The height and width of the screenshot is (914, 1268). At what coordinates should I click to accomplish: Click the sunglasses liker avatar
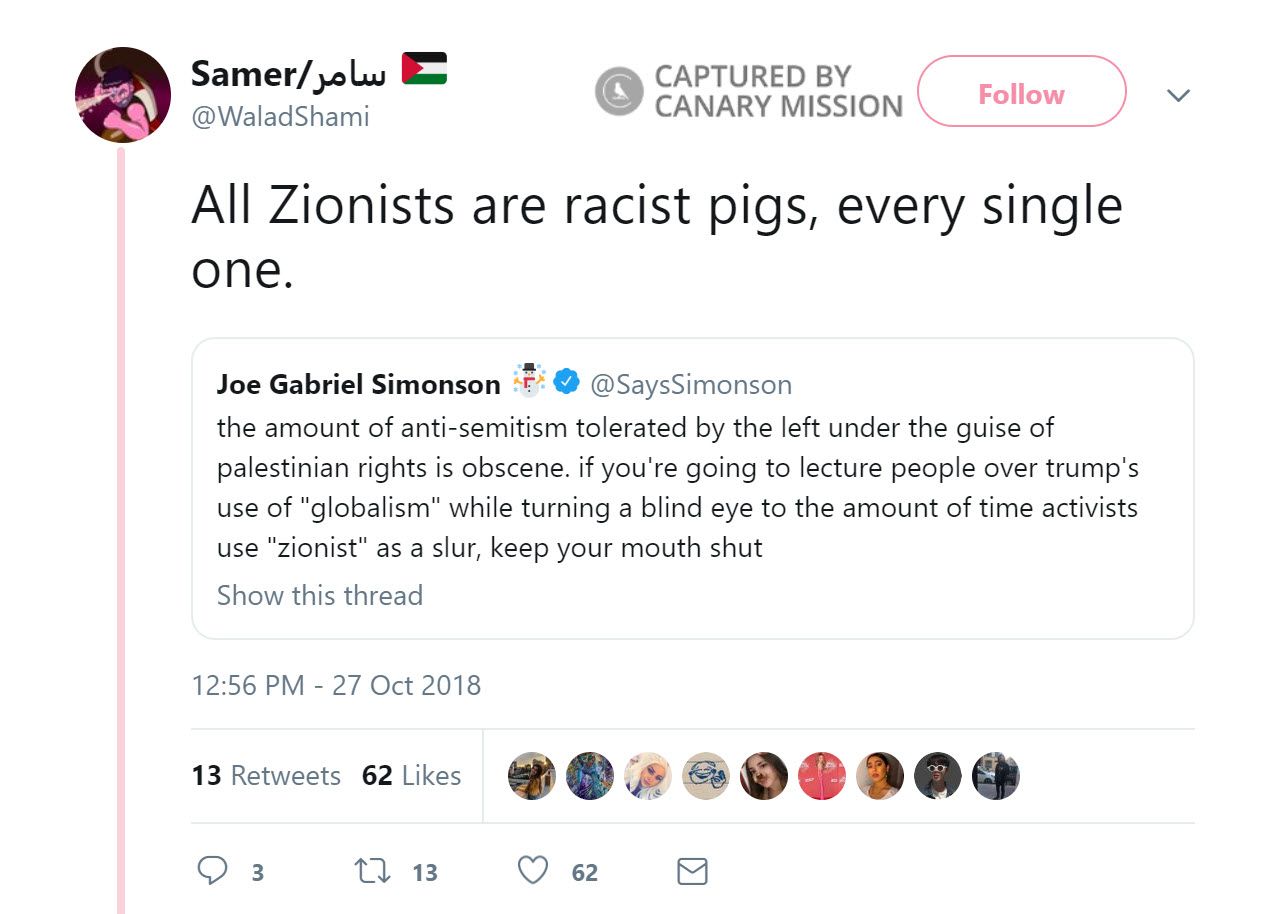coord(937,776)
